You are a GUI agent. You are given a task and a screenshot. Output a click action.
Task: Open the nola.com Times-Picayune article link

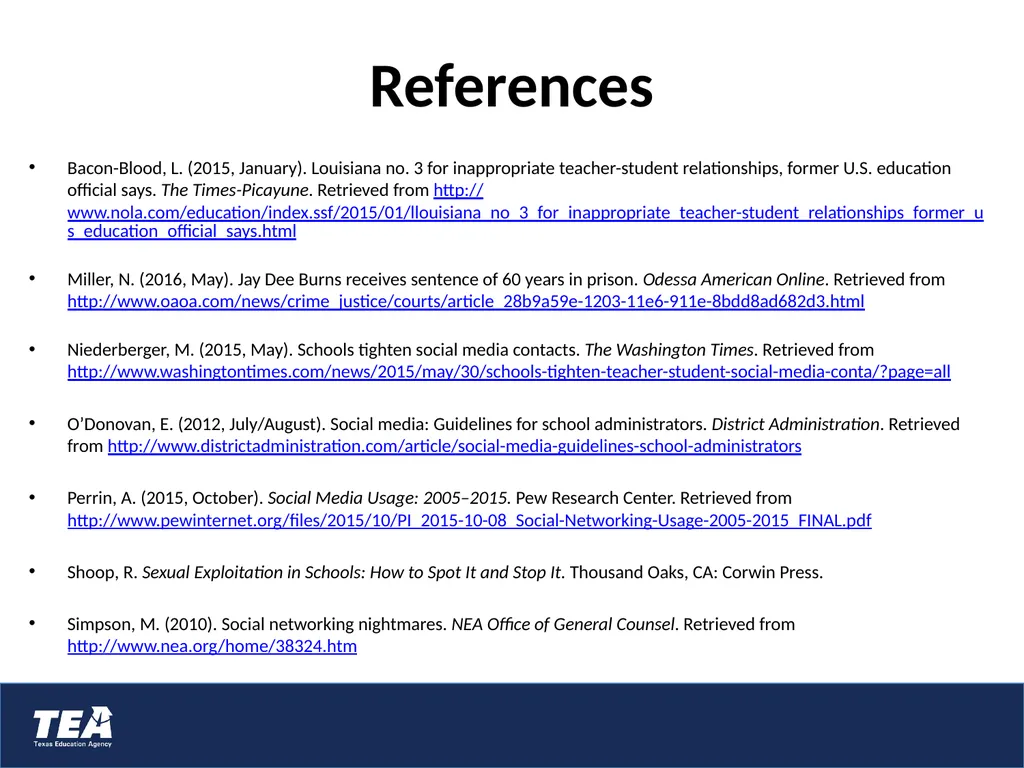(x=525, y=212)
